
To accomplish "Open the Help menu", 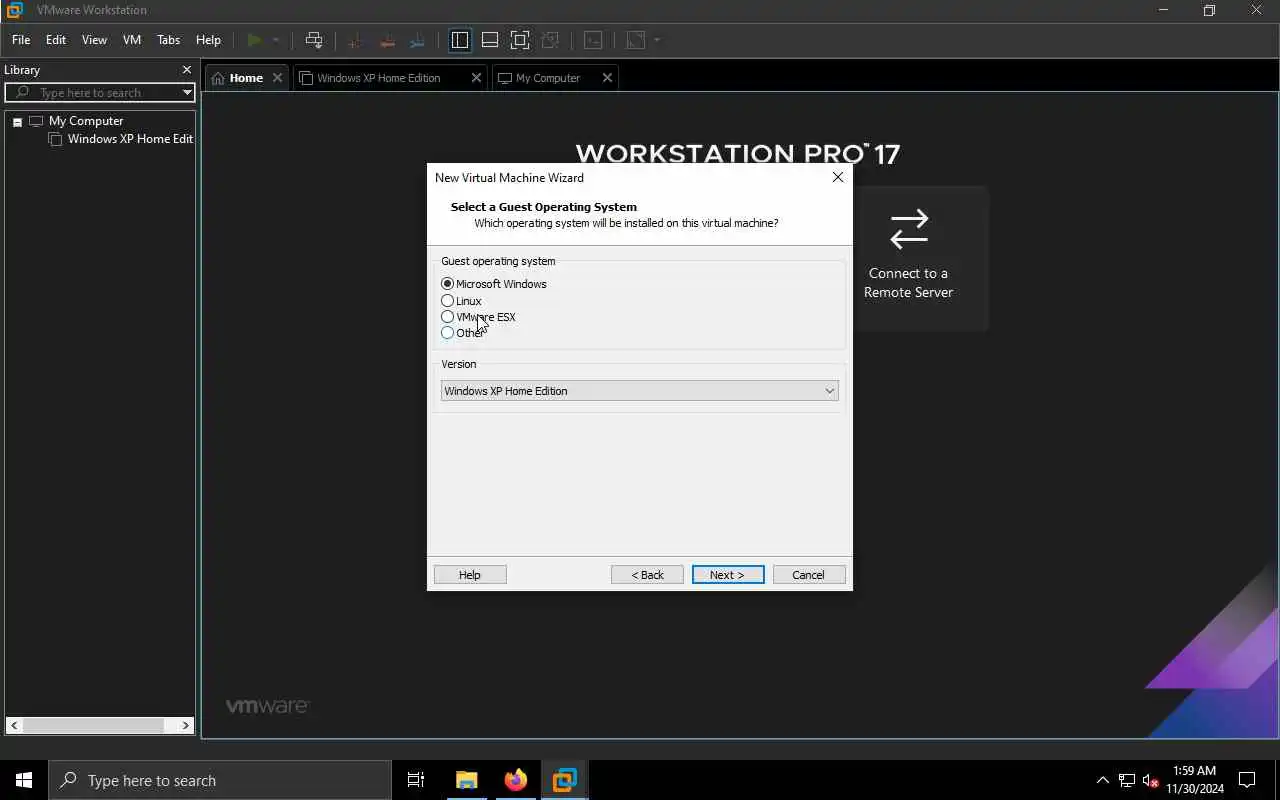I will pos(208,40).
